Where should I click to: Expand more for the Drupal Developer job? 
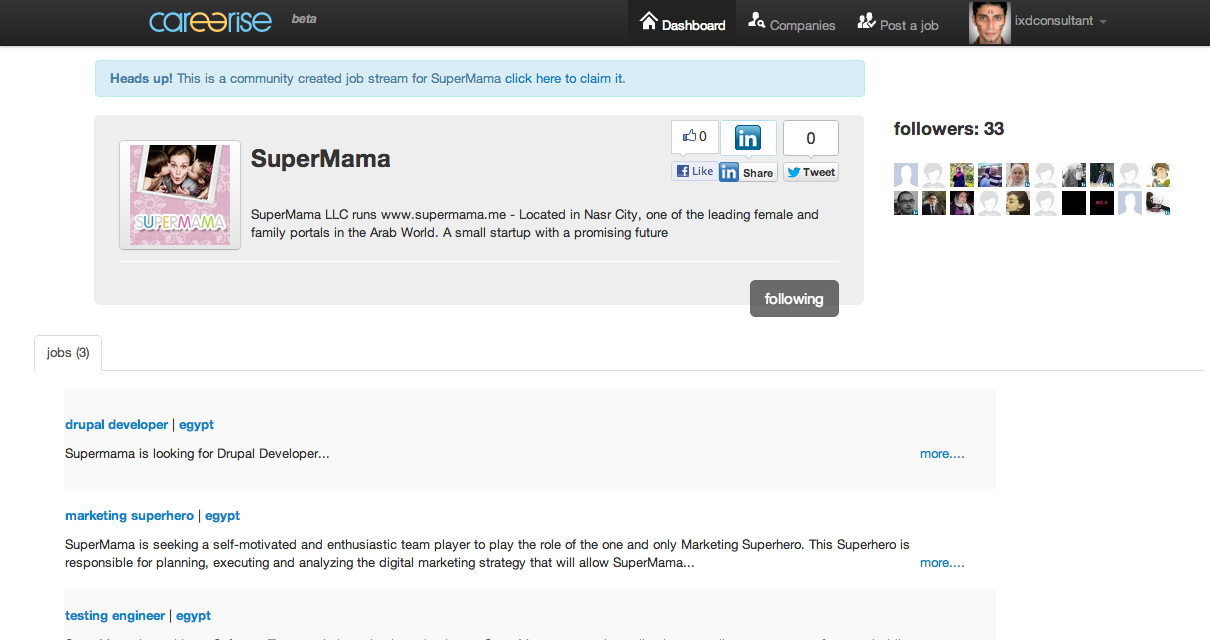(x=941, y=454)
